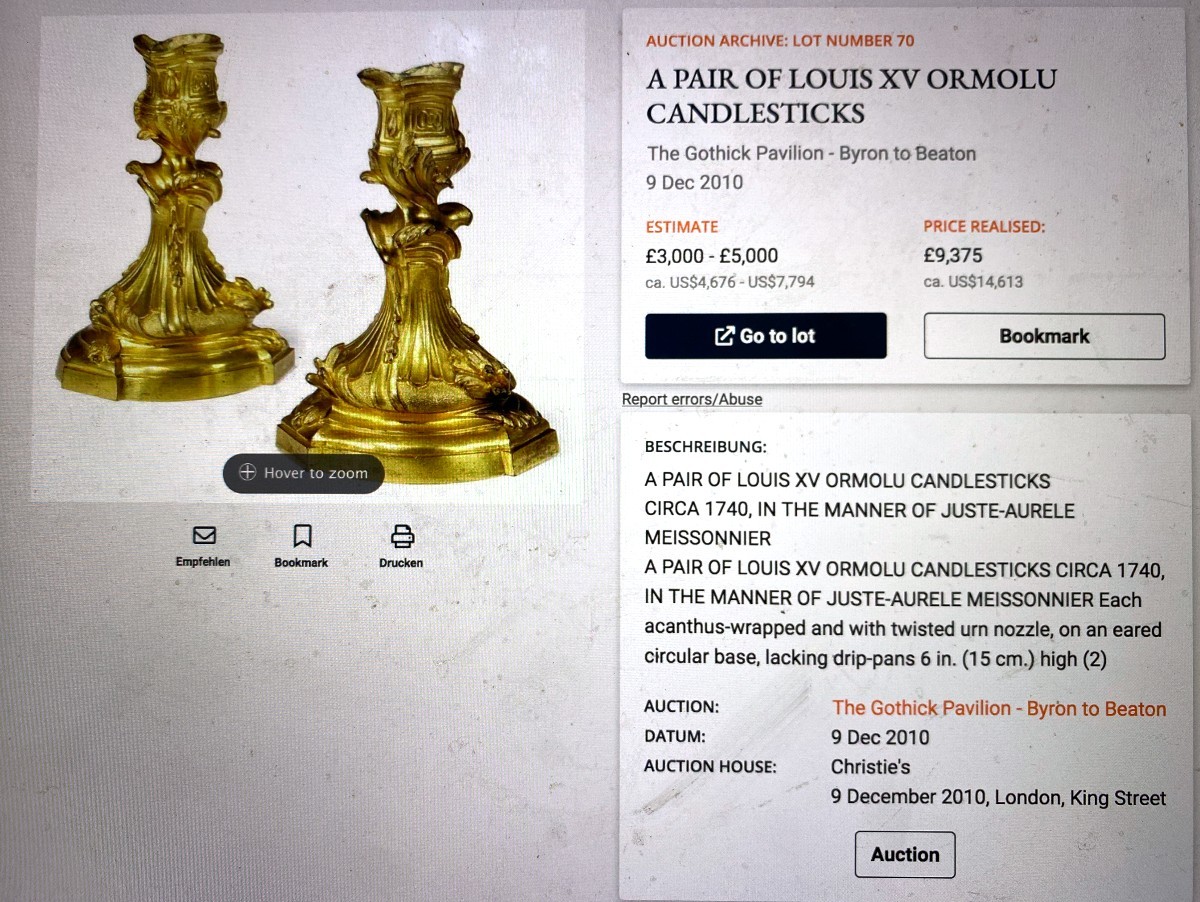The width and height of the screenshot is (1200, 902).
Task: Click the bookmark icon below the image
Action: pos(302,536)
